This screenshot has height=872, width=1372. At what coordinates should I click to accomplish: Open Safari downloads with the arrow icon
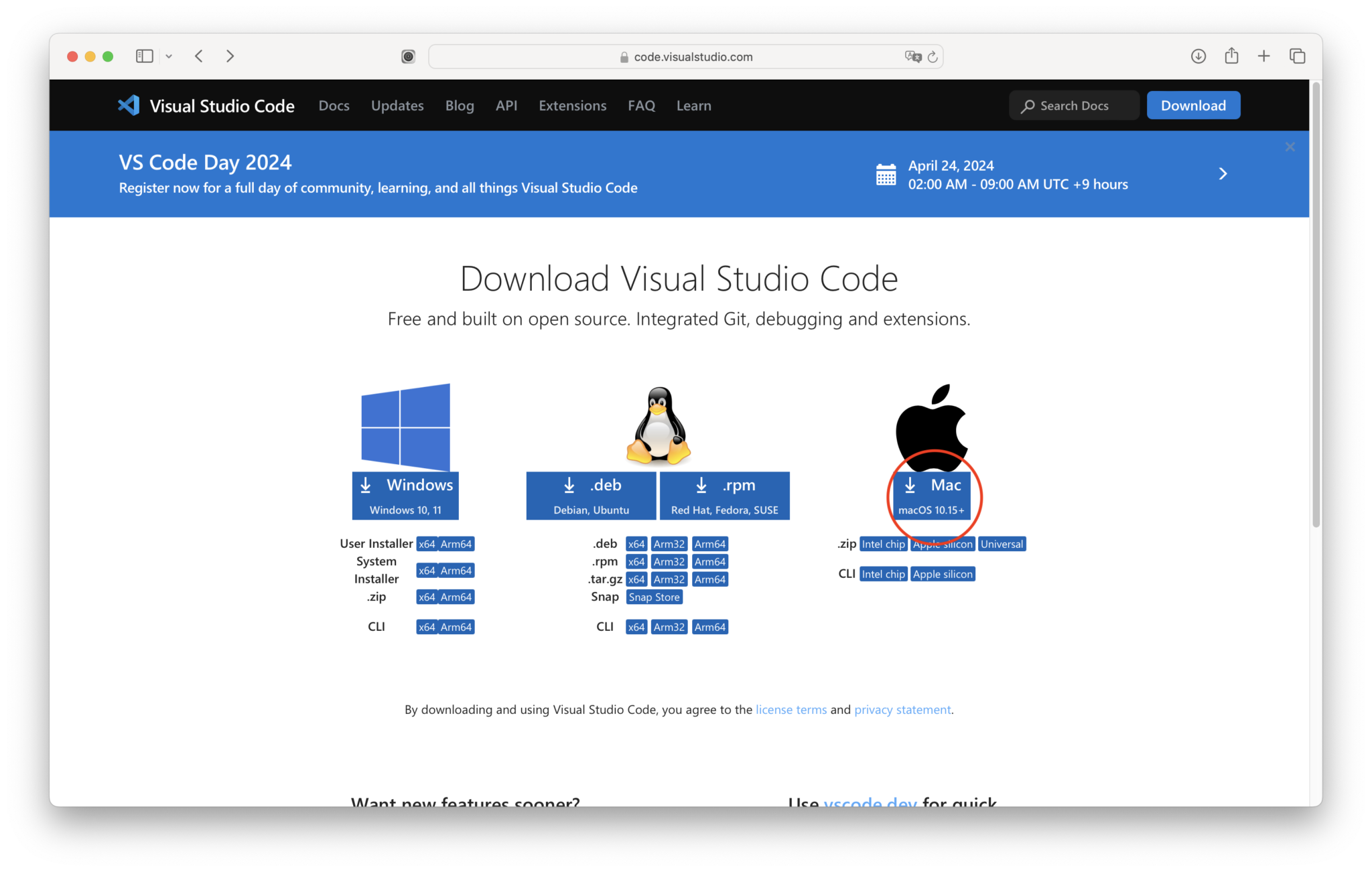pos(1198,56)
